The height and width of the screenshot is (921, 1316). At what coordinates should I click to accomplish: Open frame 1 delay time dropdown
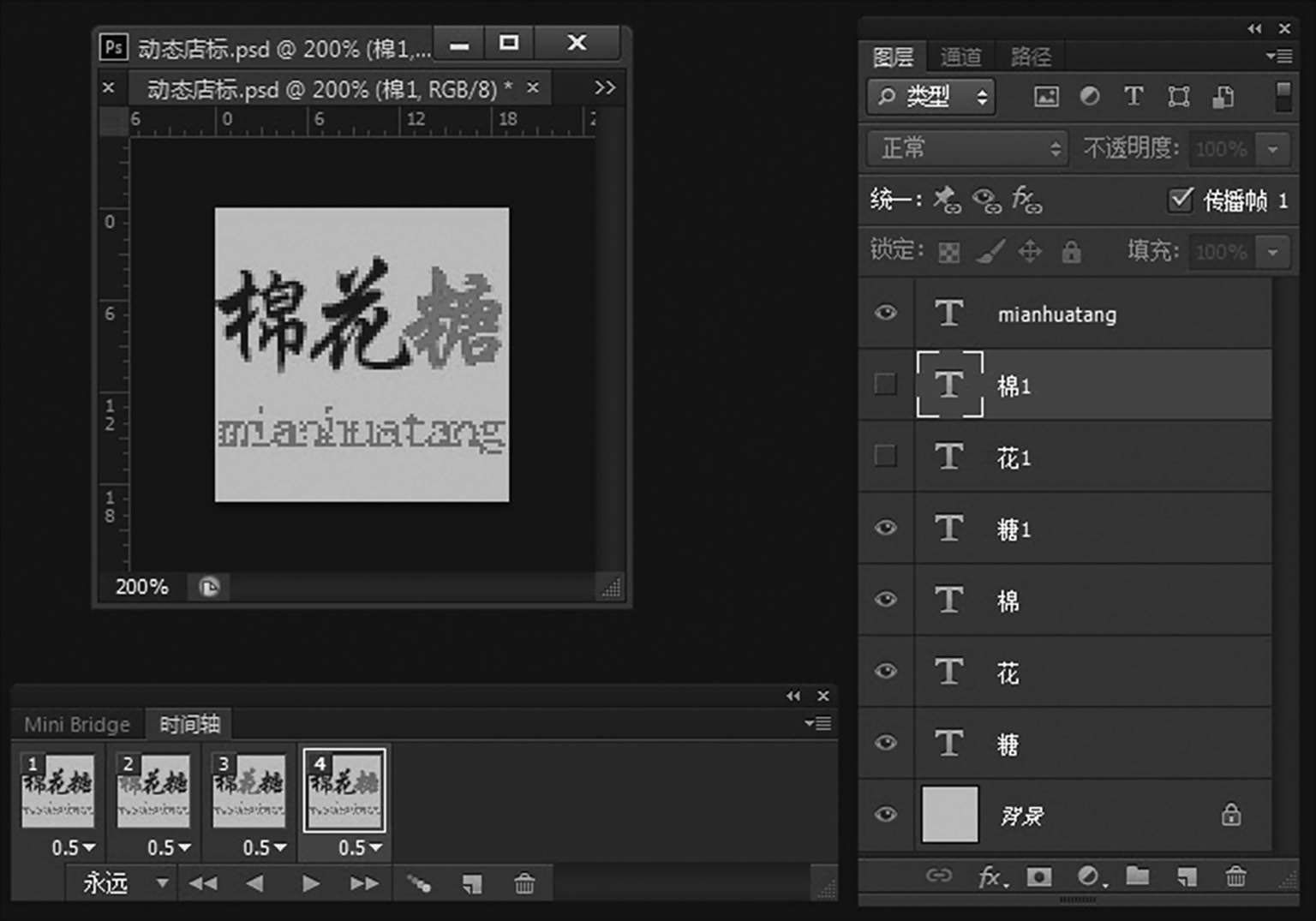(x=73, y=848)
